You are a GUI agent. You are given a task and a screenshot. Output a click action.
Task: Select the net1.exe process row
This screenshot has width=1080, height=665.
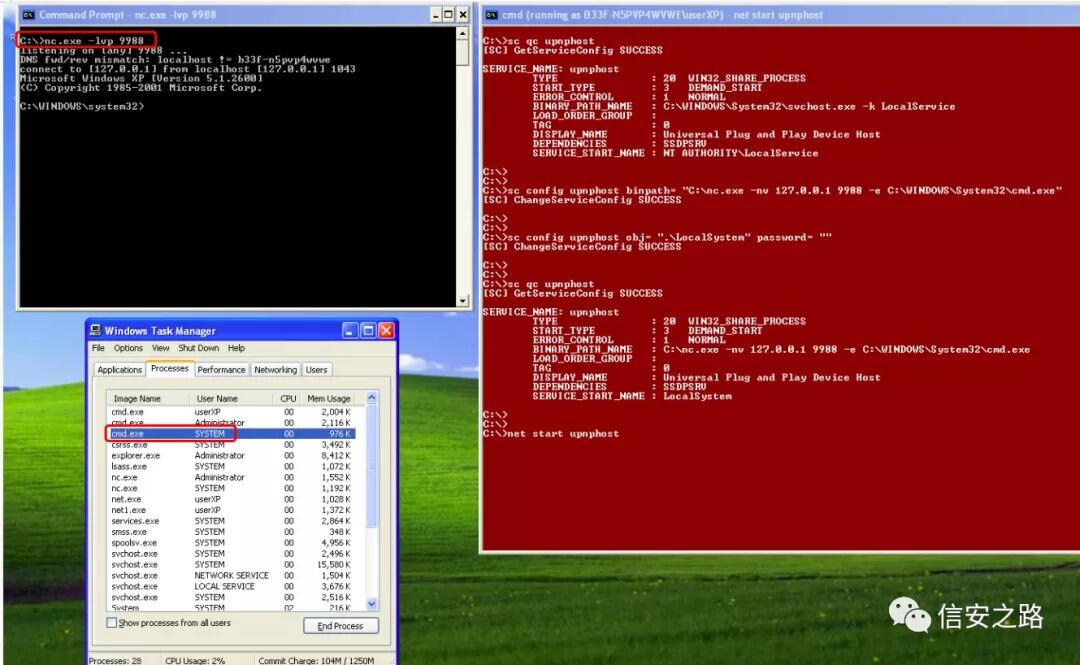click(231, 510)
